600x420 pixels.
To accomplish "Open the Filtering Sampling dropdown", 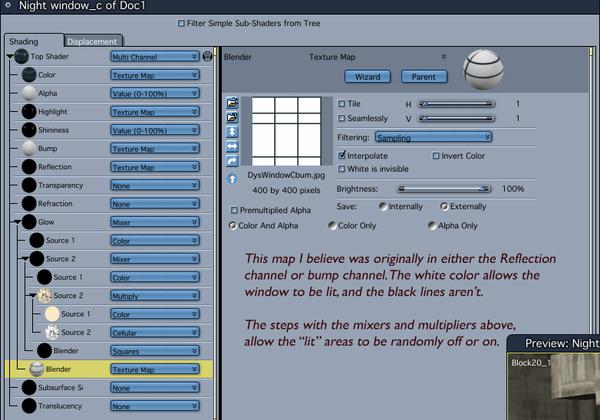I will pos(434,137).
